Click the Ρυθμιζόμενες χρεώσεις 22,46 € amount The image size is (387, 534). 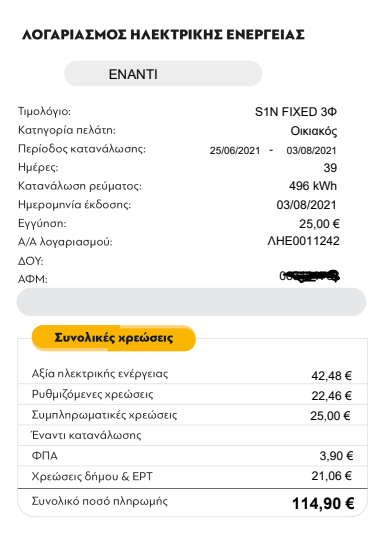click(x=331, y=396)
